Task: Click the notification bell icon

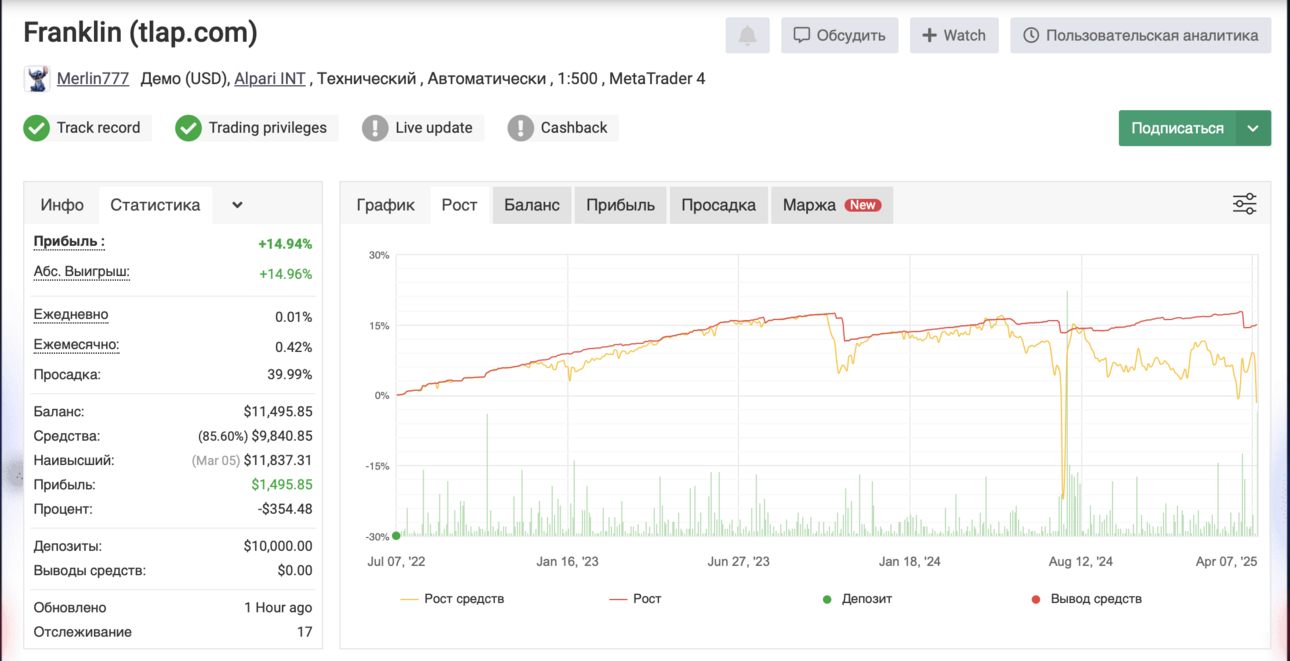Action: coord(747,35)
